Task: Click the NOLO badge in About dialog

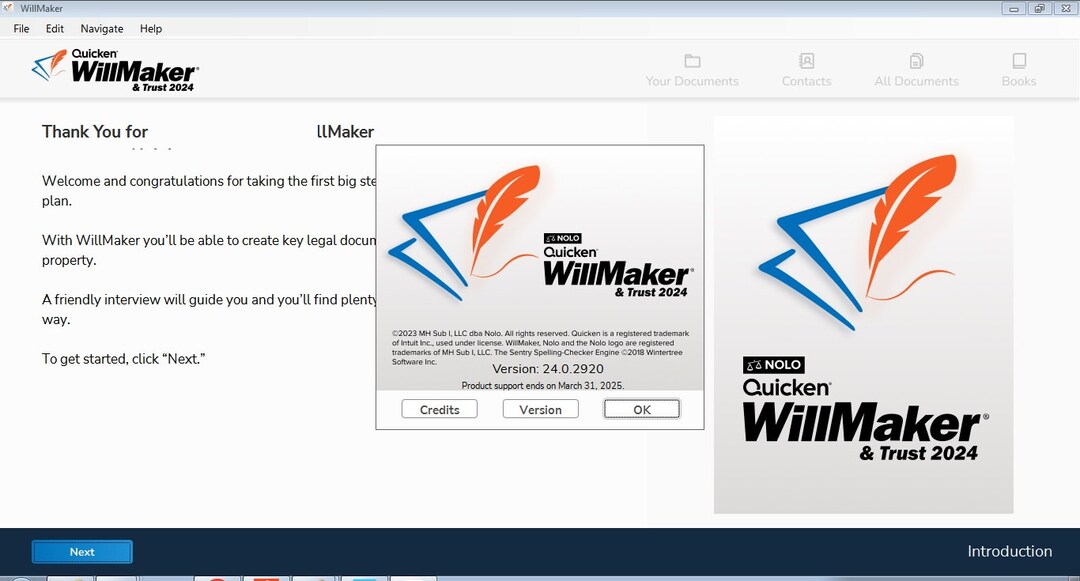Action: (563, 238)
